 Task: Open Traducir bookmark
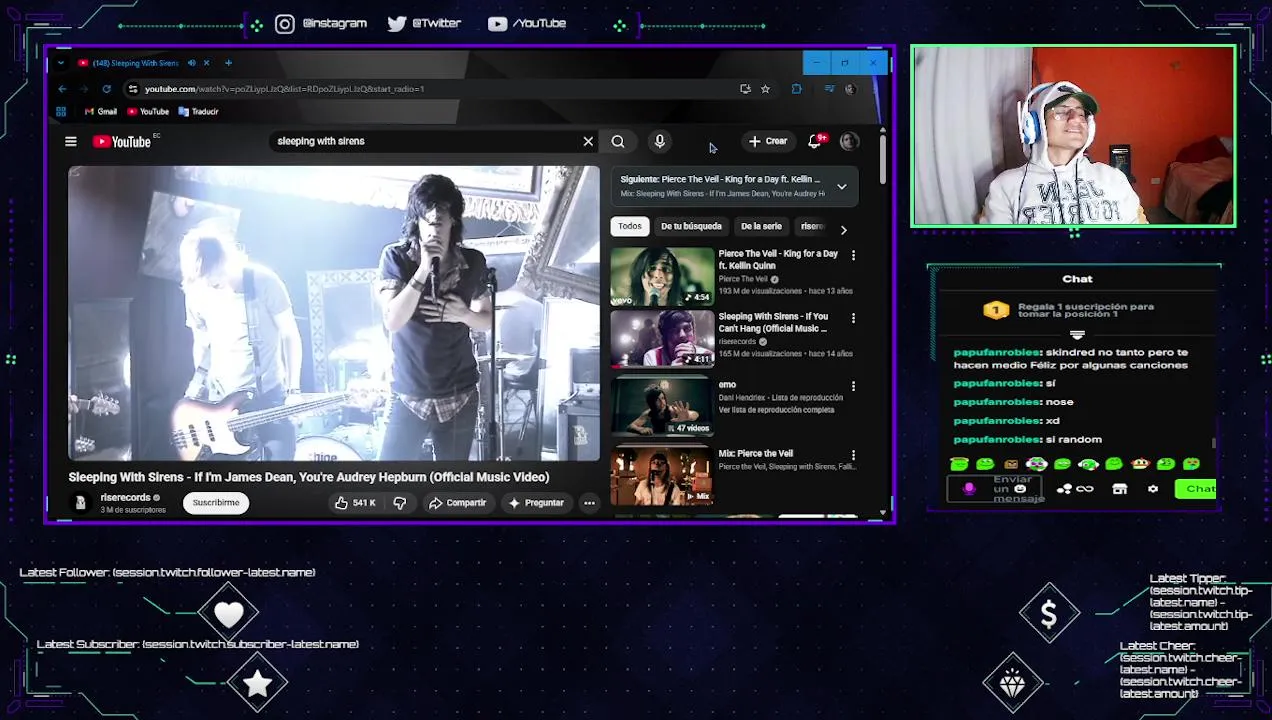pyautogui.click(x=198, y=112)
